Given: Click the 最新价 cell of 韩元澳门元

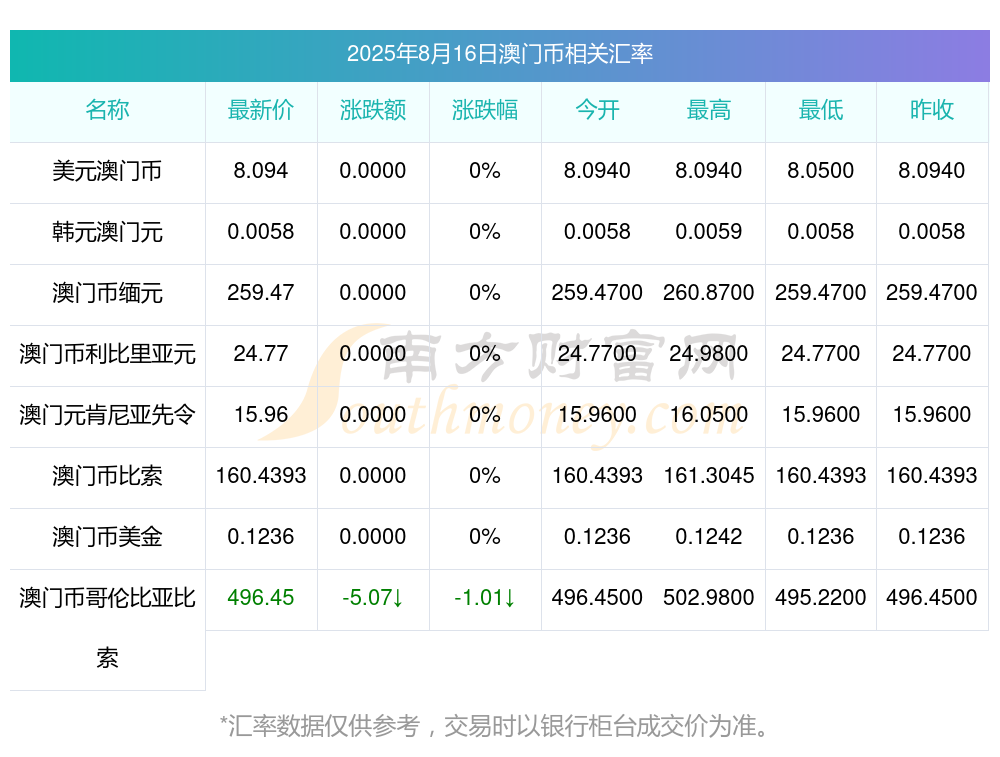Looking at the screenshot, I should pos(261,232).
